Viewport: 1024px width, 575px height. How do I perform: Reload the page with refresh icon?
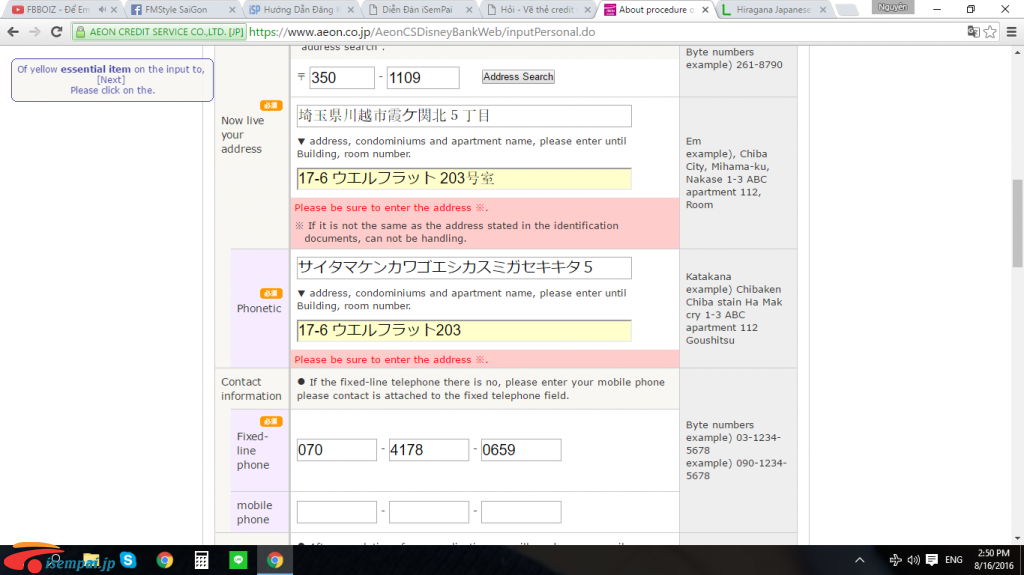click(x=57, y=31)
